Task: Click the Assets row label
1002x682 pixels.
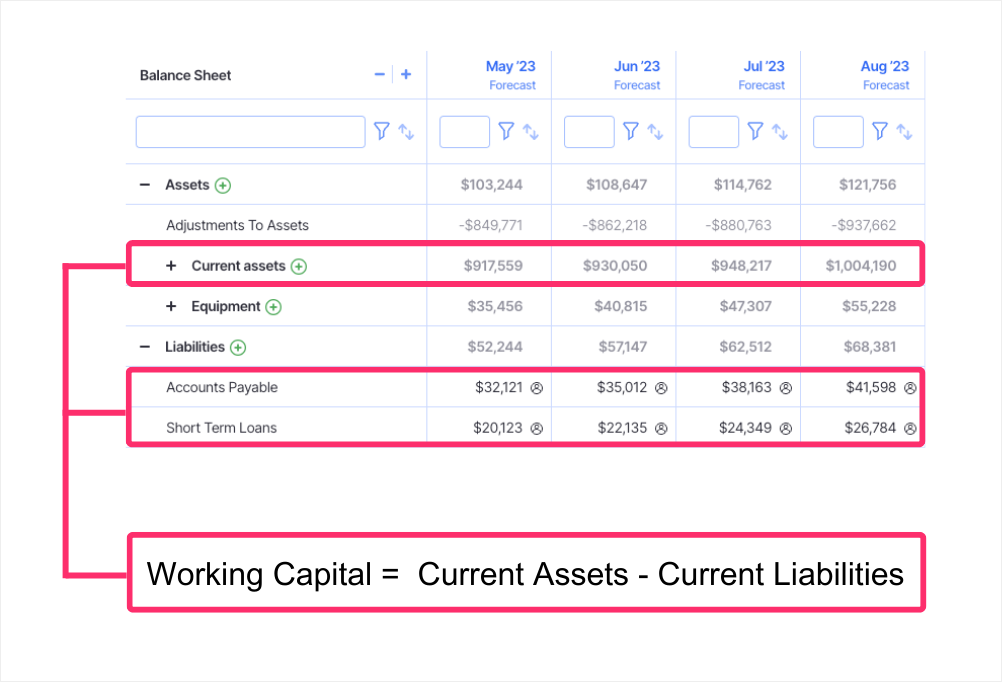Action: tap(186, 185)
